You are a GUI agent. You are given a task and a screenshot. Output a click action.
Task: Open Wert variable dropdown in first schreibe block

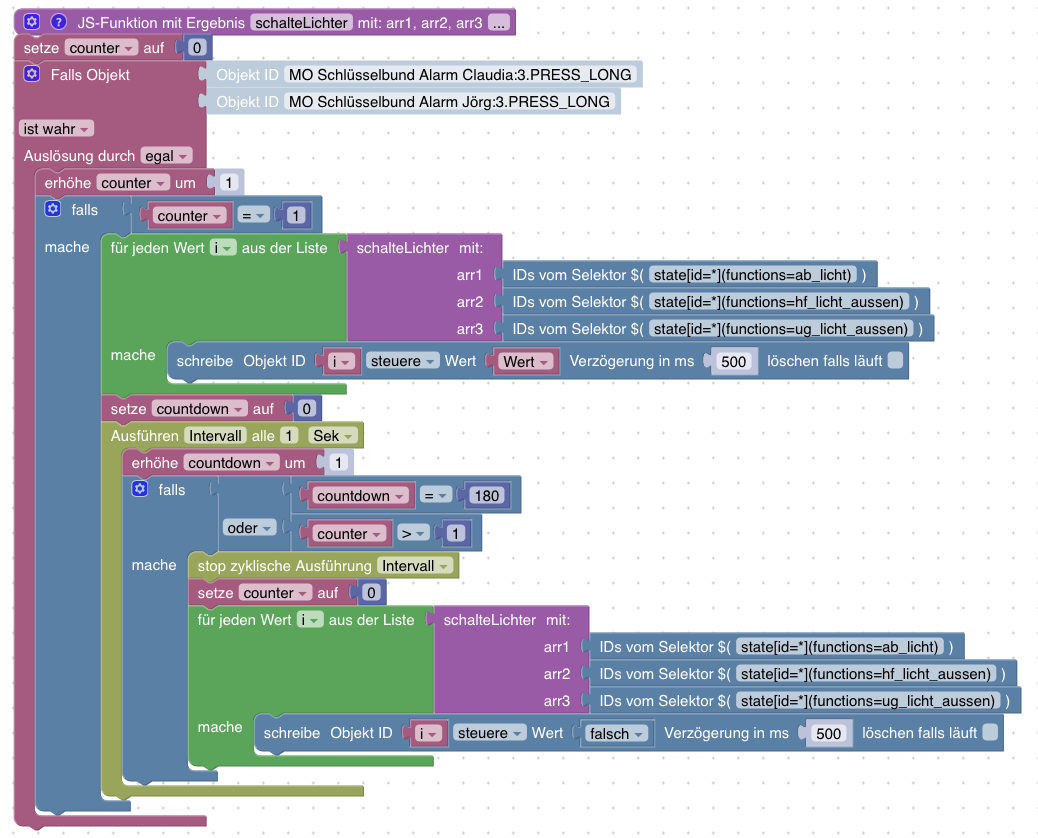[x=526, y=361]
